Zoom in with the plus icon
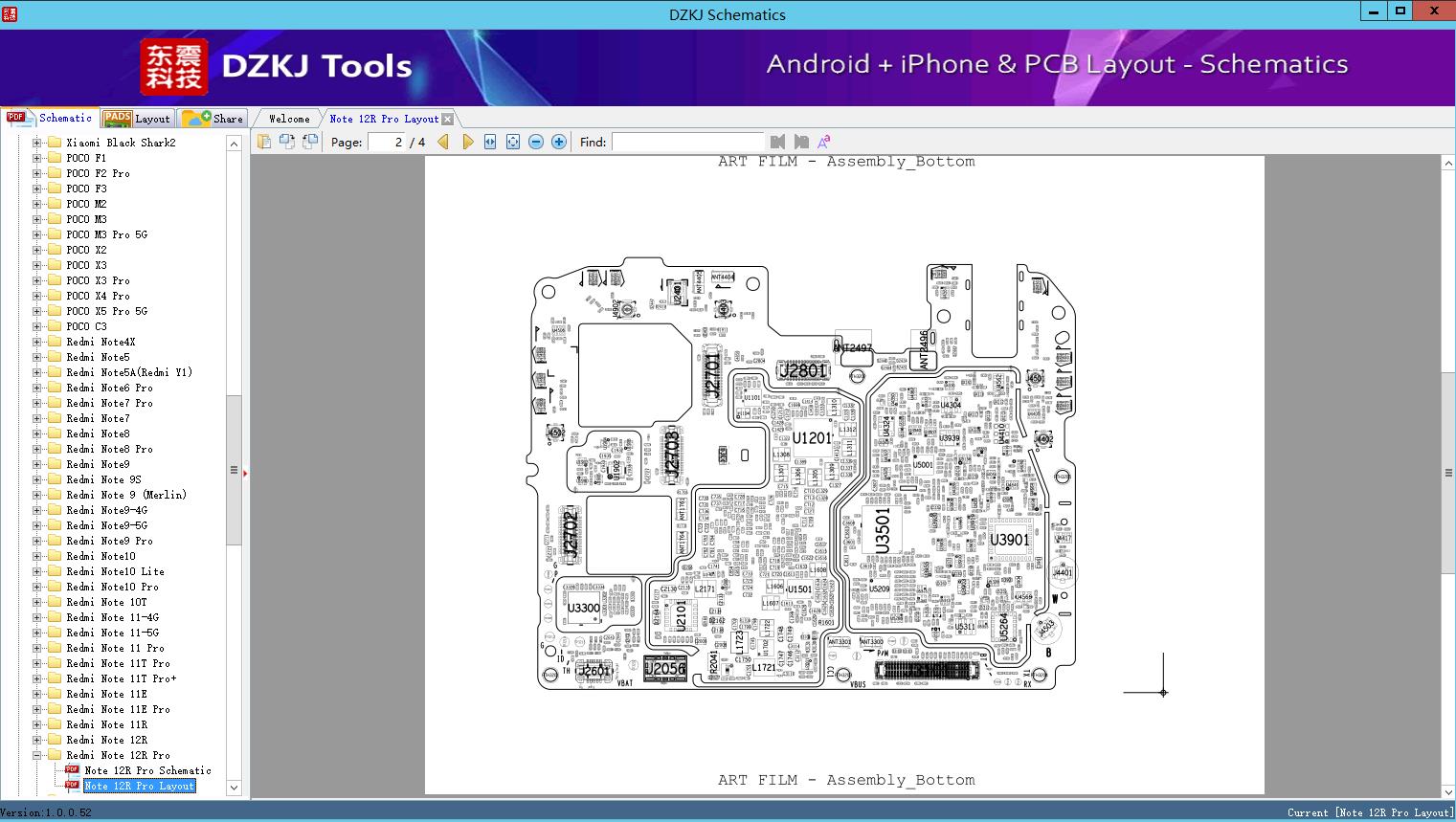Viewport: 1456px width, 822px height. point(559,142)
